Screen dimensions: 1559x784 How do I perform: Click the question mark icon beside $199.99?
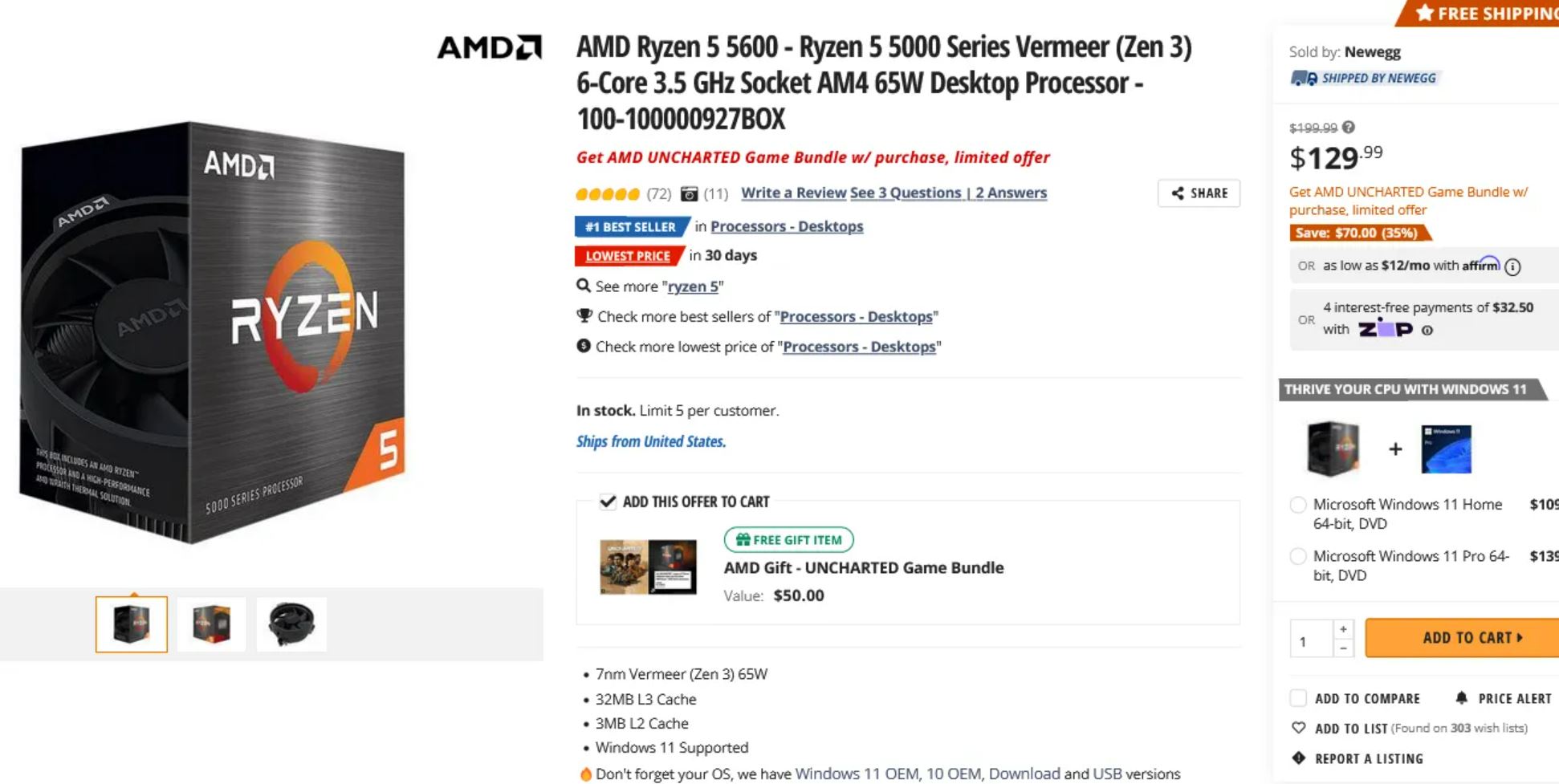click(1349, 128)
